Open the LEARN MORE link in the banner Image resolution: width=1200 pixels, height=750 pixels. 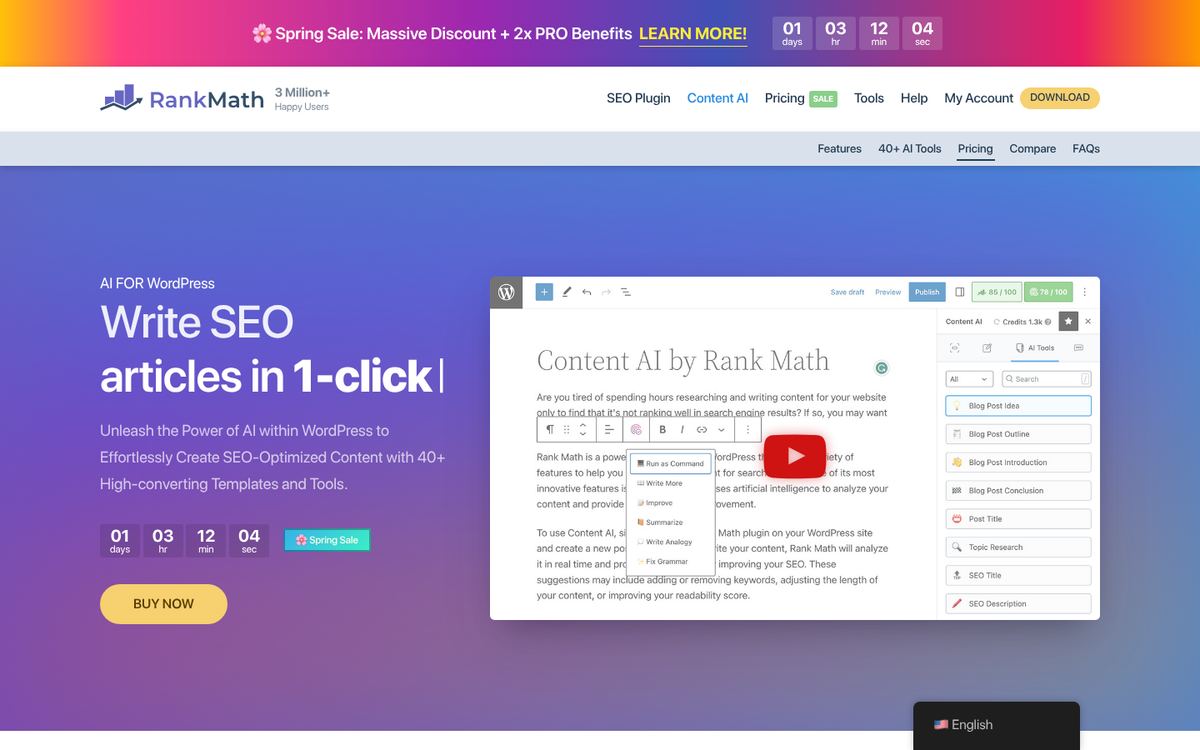coord(692,34)
